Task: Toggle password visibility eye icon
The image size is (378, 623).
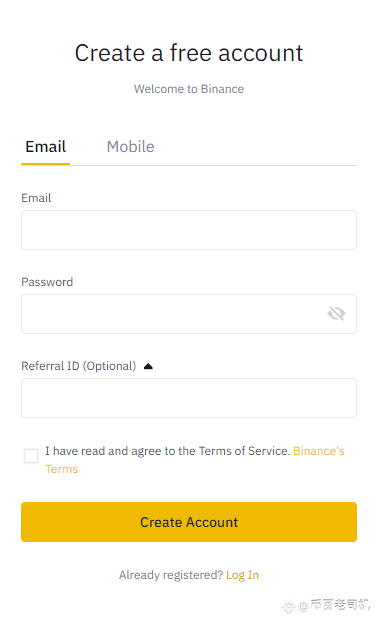Action: 336,314
